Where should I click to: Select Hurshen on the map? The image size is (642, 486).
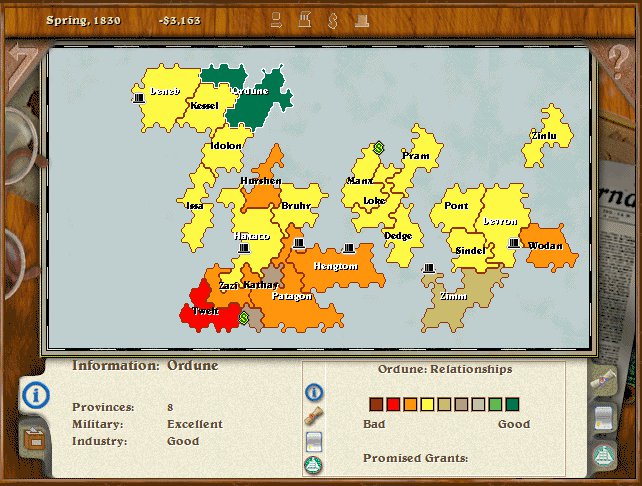(261, 181)
